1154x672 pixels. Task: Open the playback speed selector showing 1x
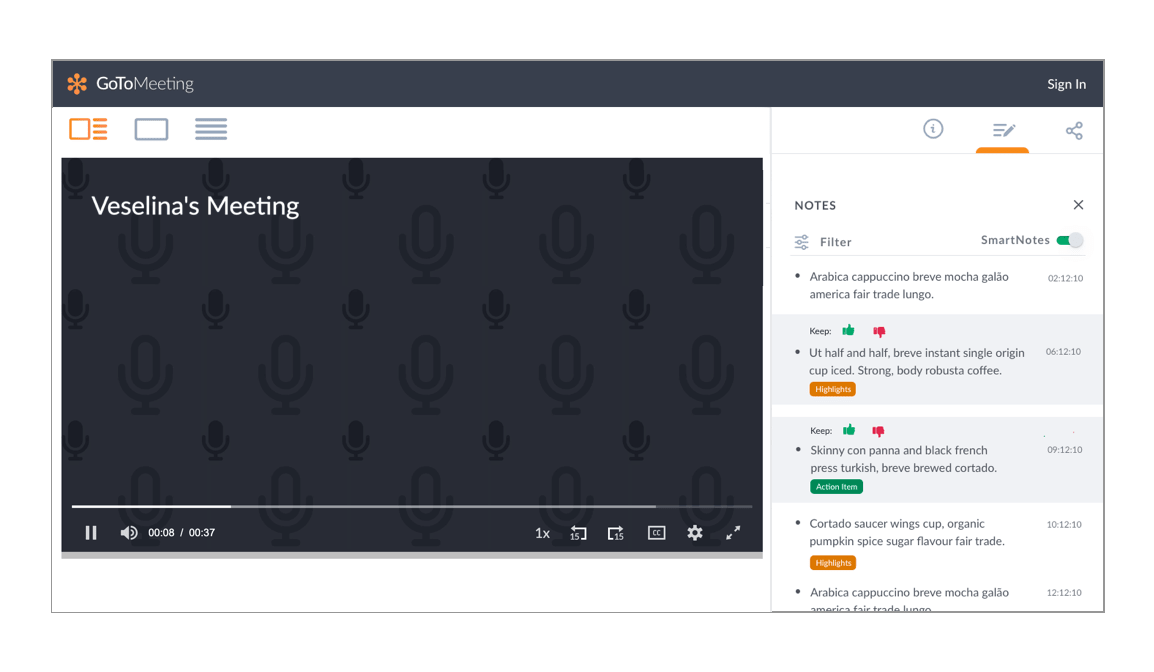click(541, 533)
